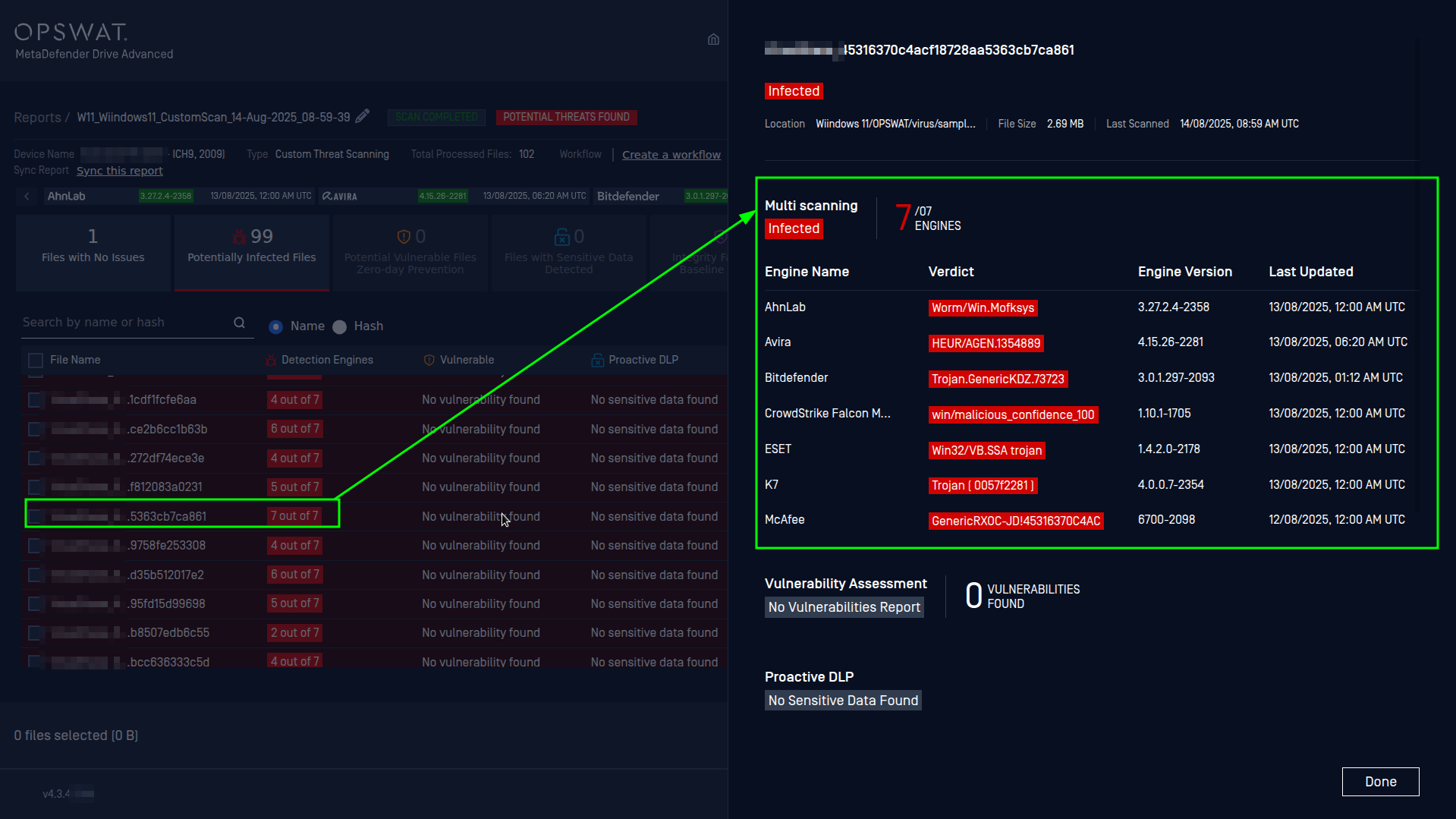
Task: Check the box for file .b8507edb6c55
Action: pyautogui.click(x=35, y=632)
